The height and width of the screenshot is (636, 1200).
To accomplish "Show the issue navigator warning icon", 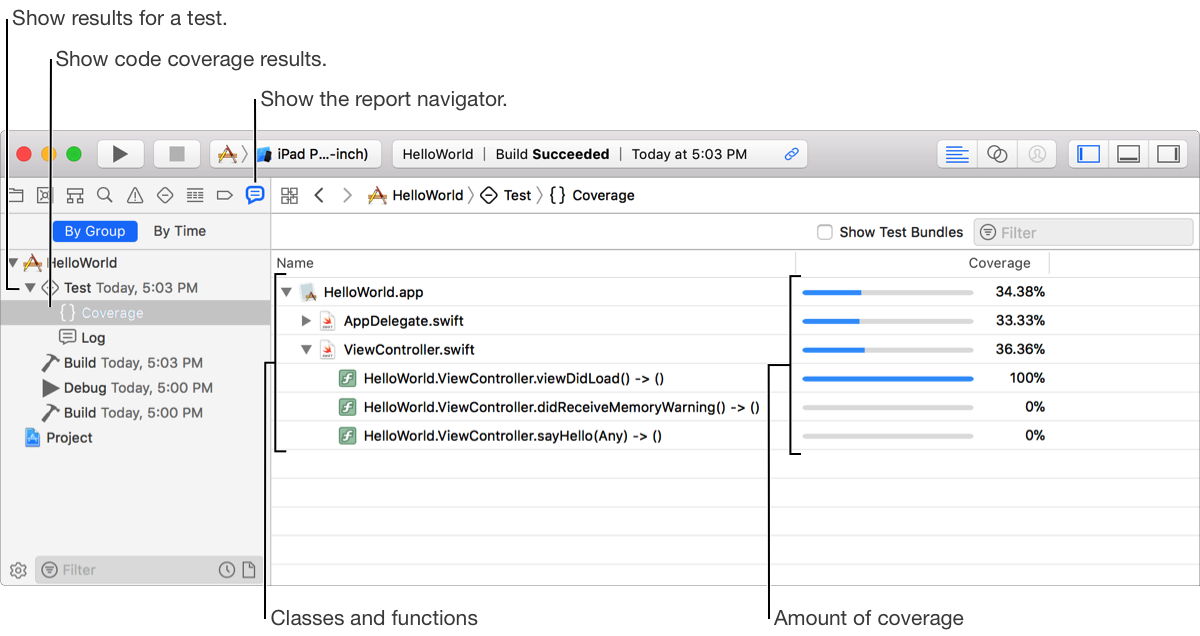I will (x=135, y=195).
